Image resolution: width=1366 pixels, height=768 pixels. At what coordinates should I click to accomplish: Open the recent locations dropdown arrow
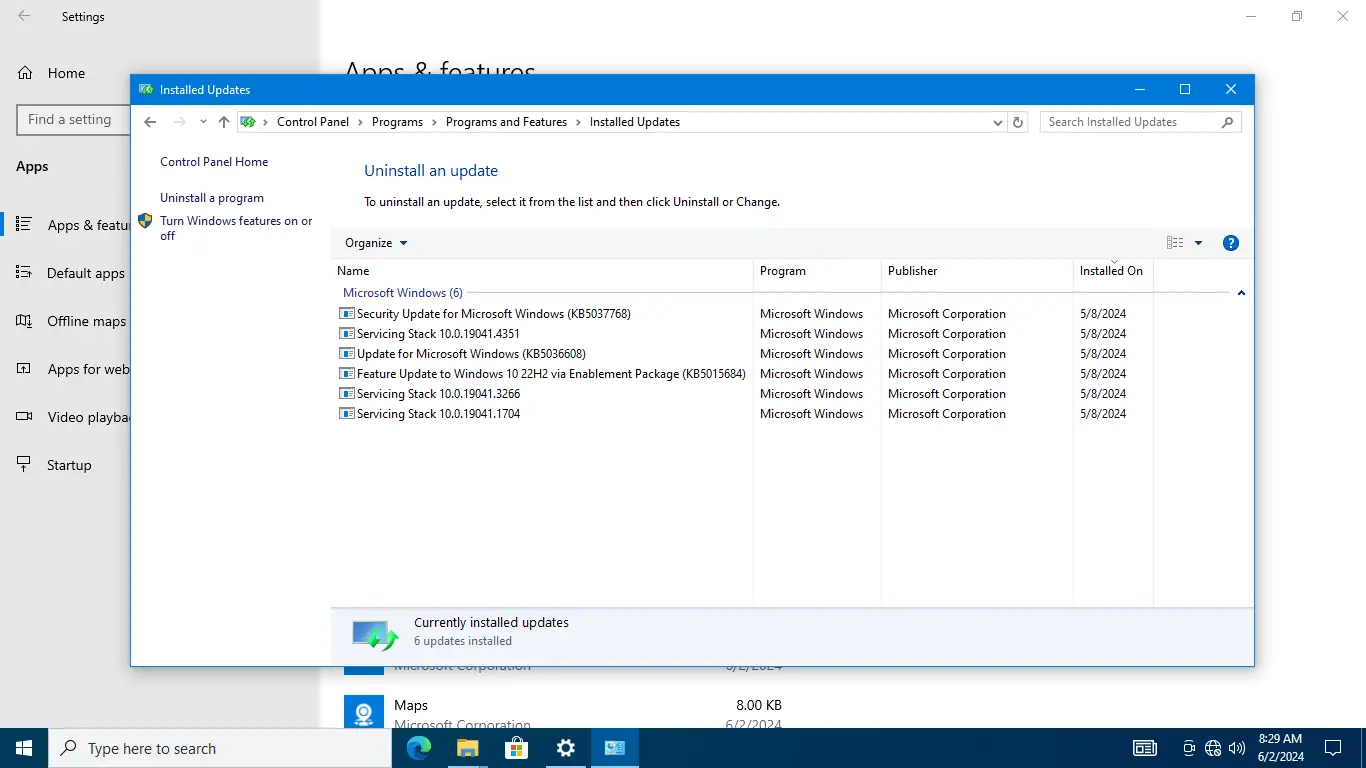click(203, 122)
